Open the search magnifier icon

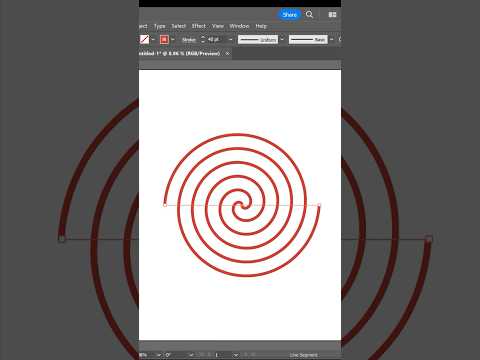click(x=309, y=14)
